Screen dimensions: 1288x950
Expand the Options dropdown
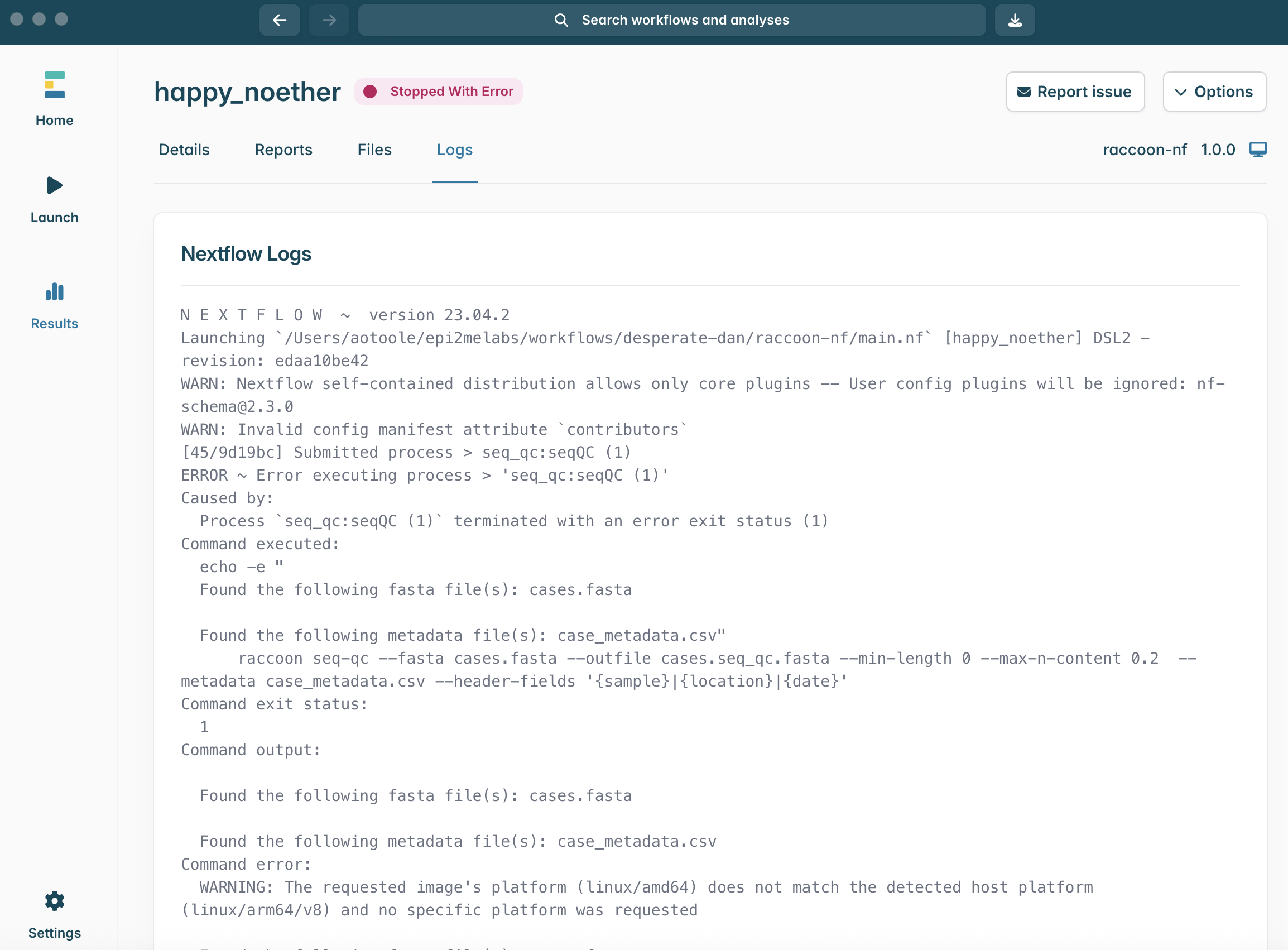coord(1214,92)
